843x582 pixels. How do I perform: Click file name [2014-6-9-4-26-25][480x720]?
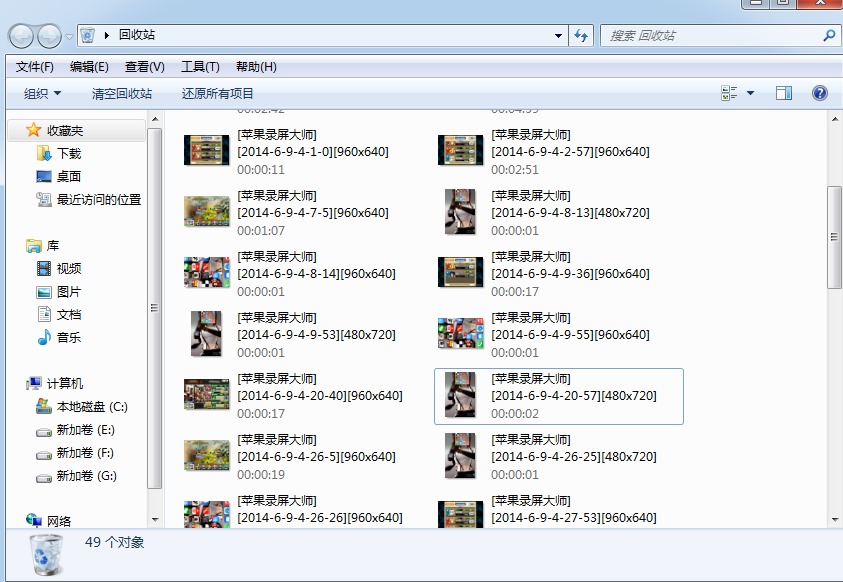pyautogui.click(x=574, y=457)
